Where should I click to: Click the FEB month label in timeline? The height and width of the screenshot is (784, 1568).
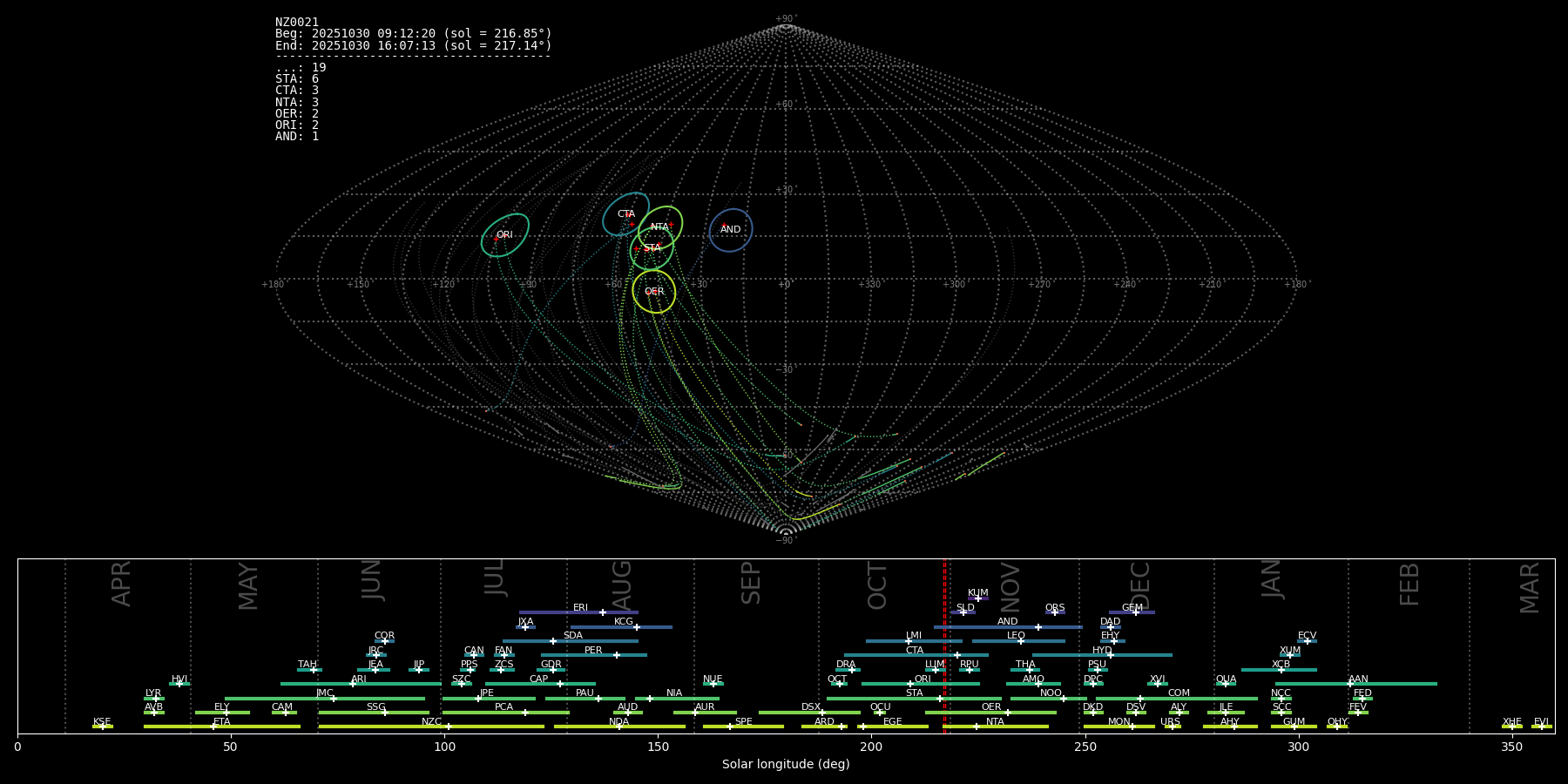point(1409,584)
